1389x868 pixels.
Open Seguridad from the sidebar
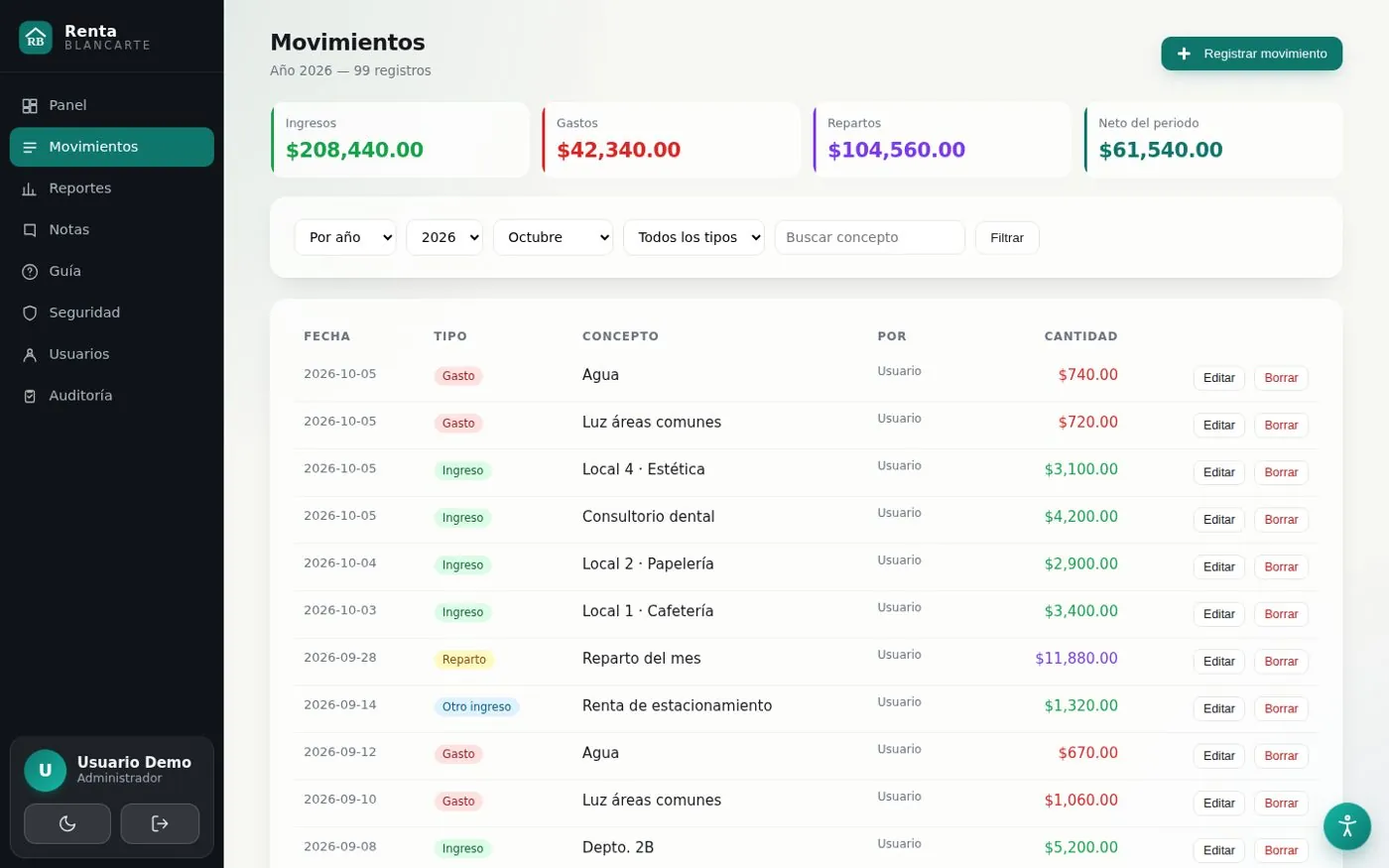click(112, 313)
